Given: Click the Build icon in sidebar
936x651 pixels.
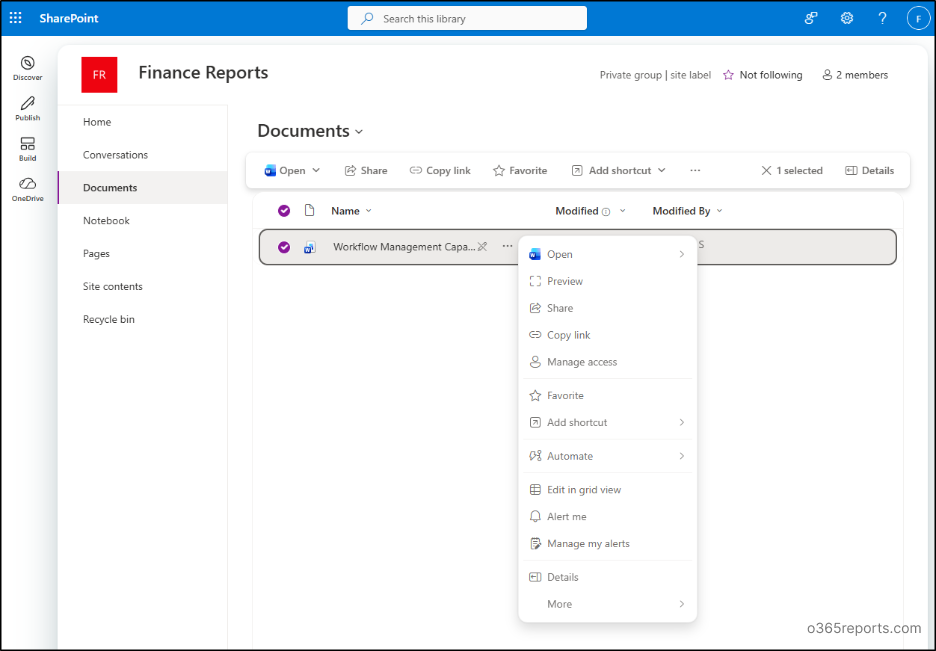Looking at the screenshot, I should 27,148.
